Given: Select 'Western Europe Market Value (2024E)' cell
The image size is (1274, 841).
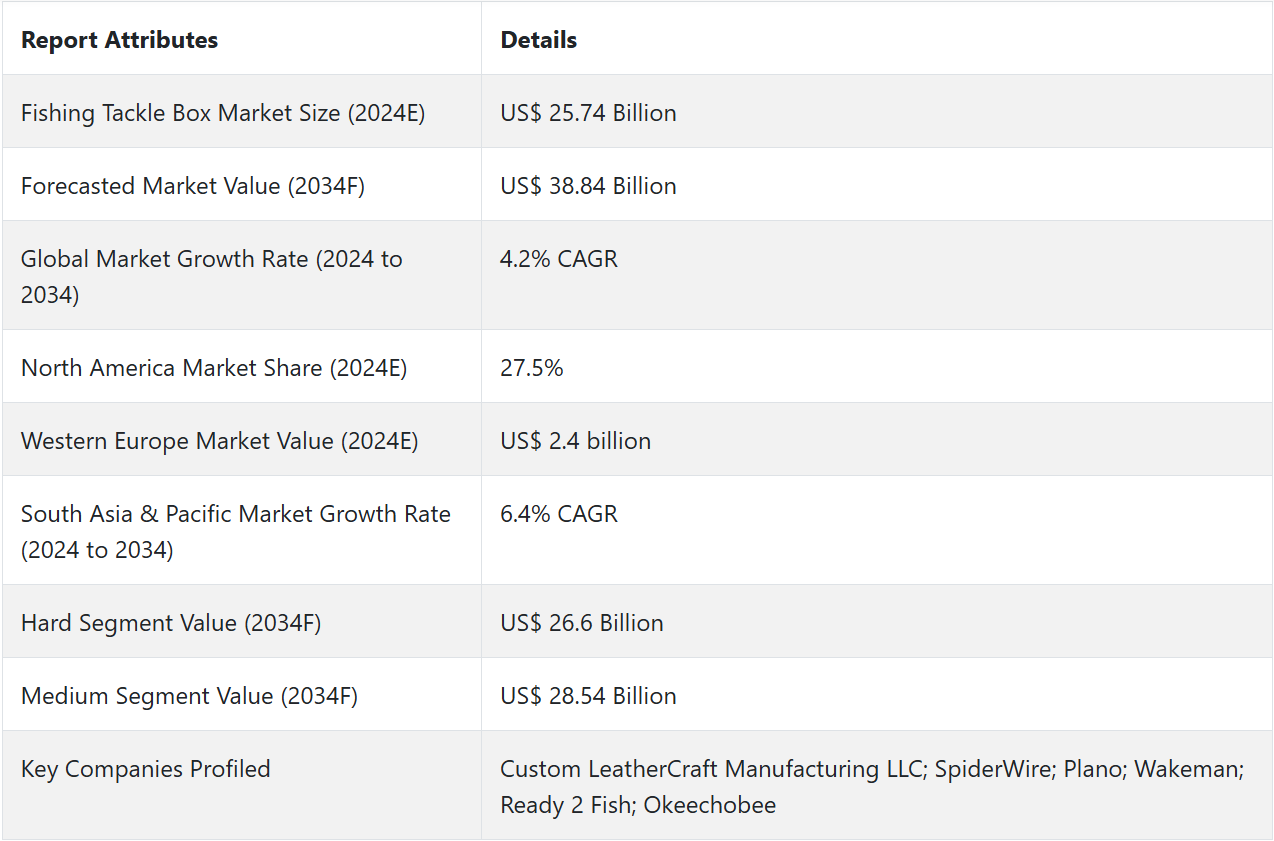Looking at the screenshot, I should (219, 441).
